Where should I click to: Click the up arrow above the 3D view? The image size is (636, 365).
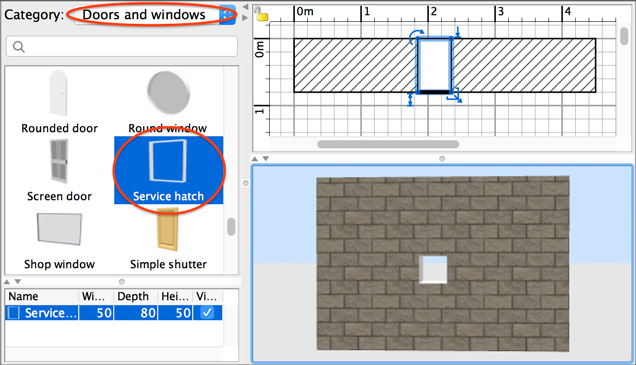click(x=255, y=159)
